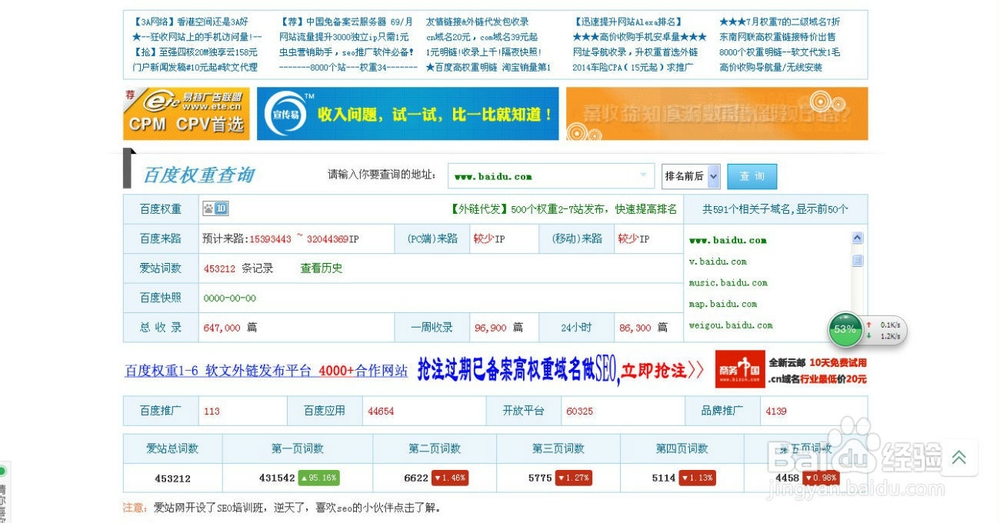Open the 商务中国 red logo ad

[740, 369]
